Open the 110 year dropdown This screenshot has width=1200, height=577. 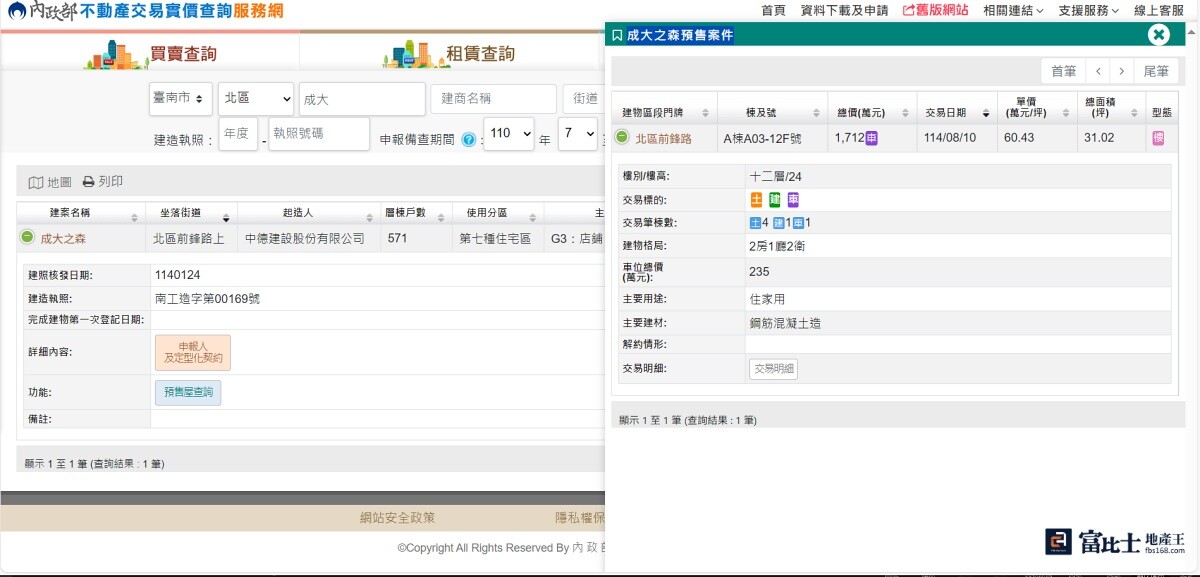coord(510,135)
